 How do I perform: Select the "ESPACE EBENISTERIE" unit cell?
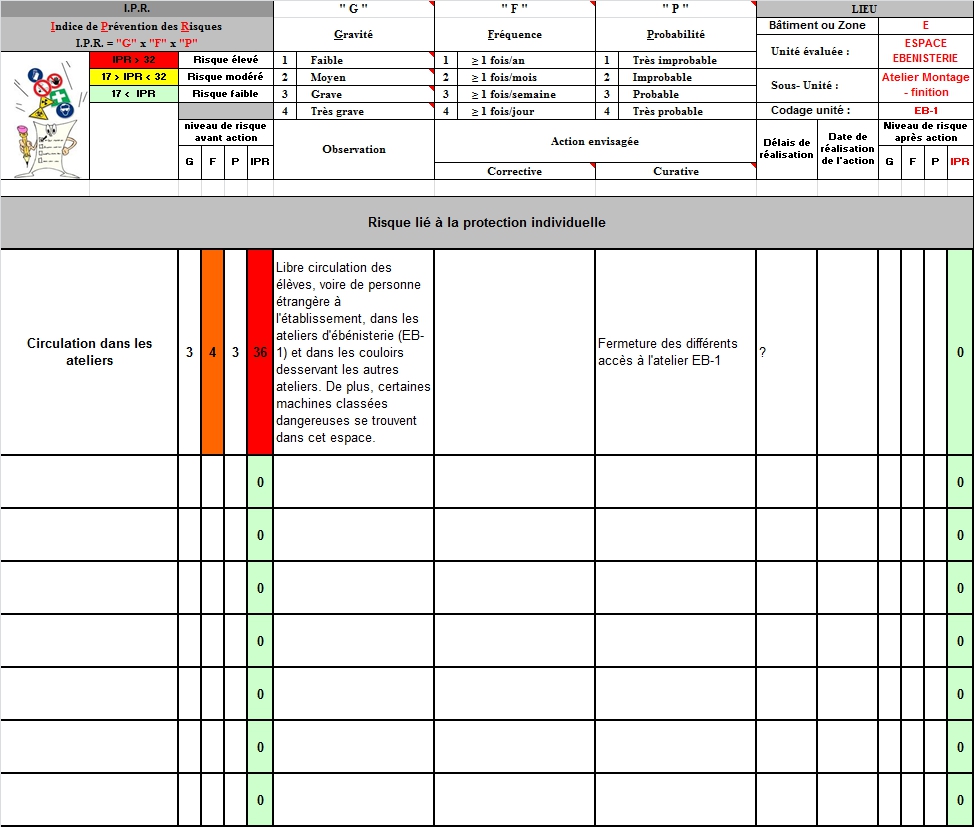point(925,51)
